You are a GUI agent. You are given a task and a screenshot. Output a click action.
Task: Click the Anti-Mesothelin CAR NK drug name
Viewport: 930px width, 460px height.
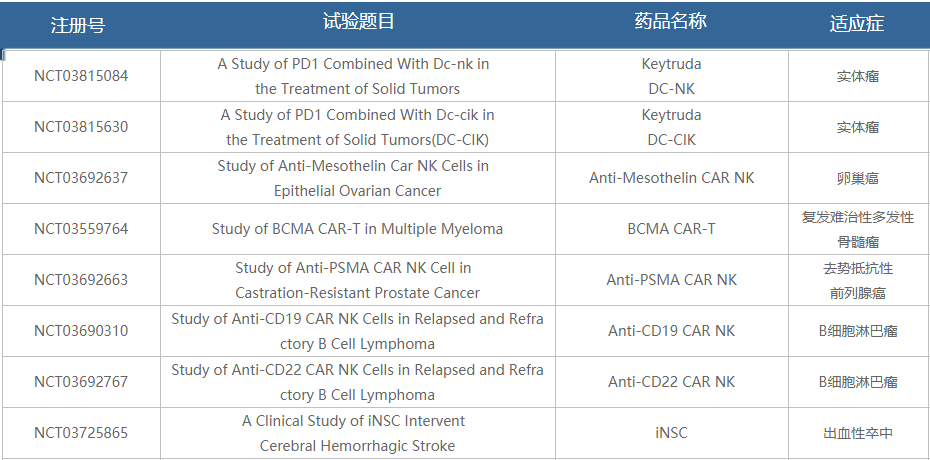[x=671, y=178]
